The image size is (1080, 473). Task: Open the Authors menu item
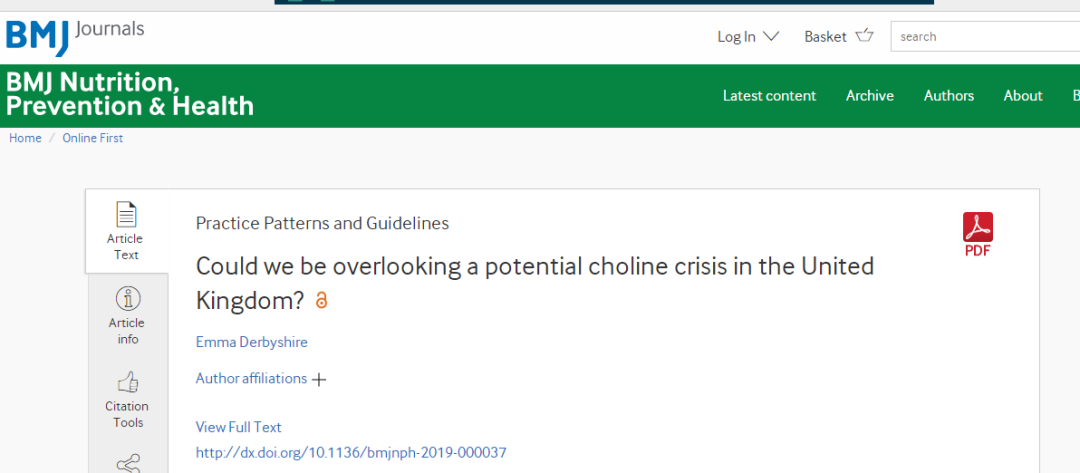[x=948, y=96]
